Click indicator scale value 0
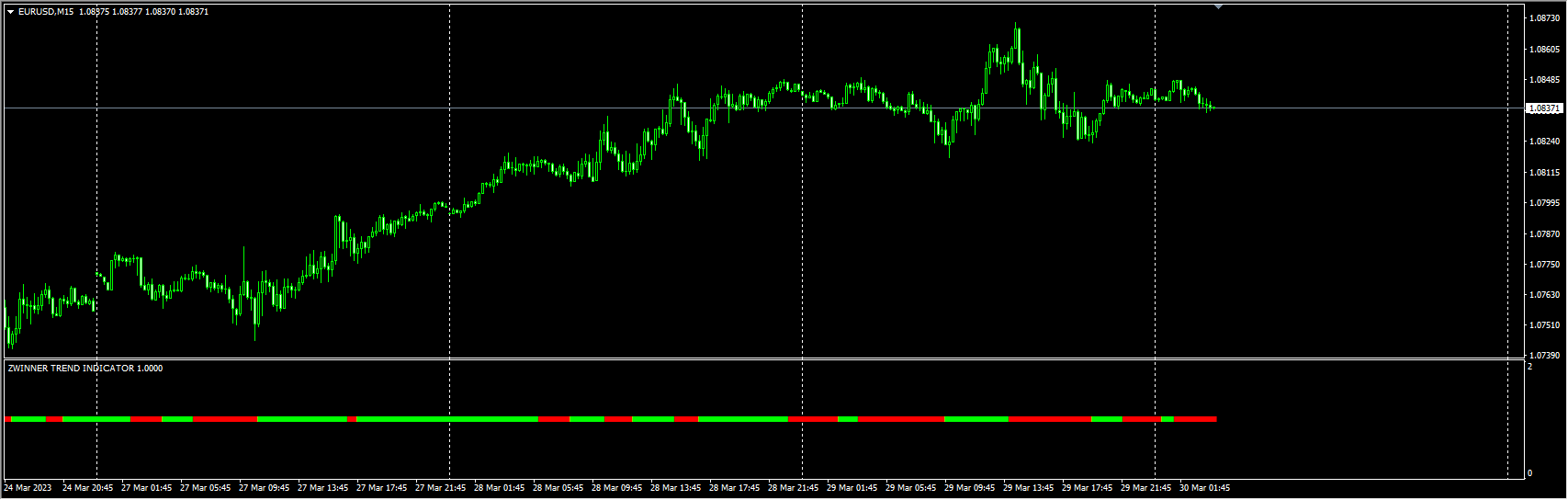This screenshot has width=1568, height=500. pyautogui.click(x=1529, y=473)
